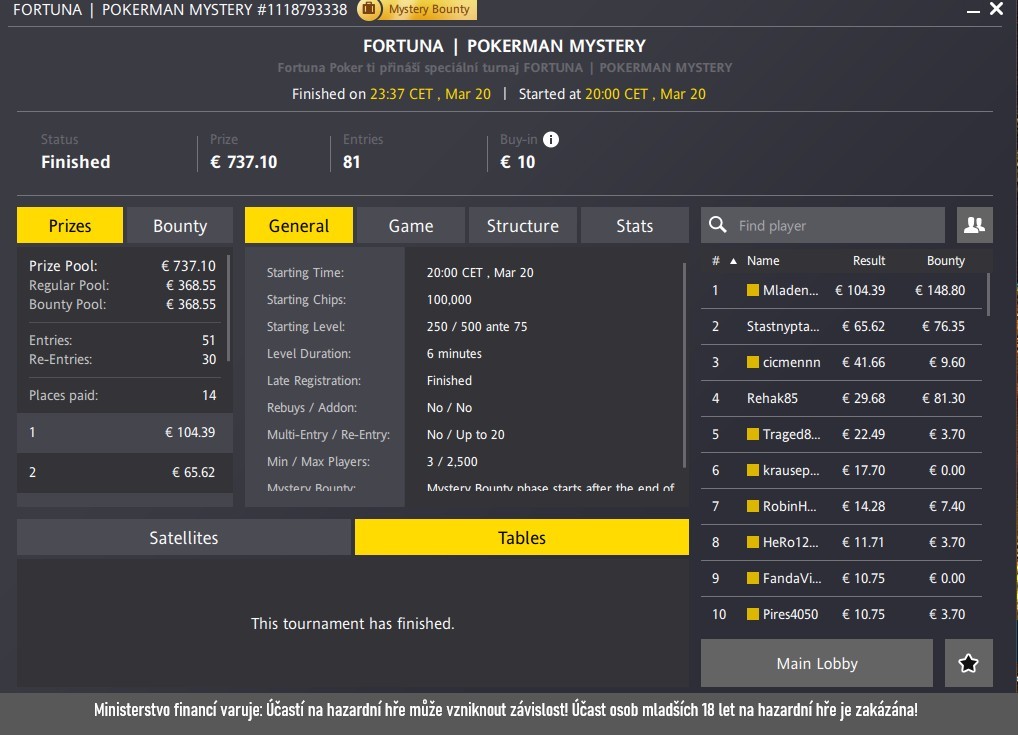The image size is (1018, 735).
Task: Click the yellow flag beside cicmennn
Action: tap(752, 362)
